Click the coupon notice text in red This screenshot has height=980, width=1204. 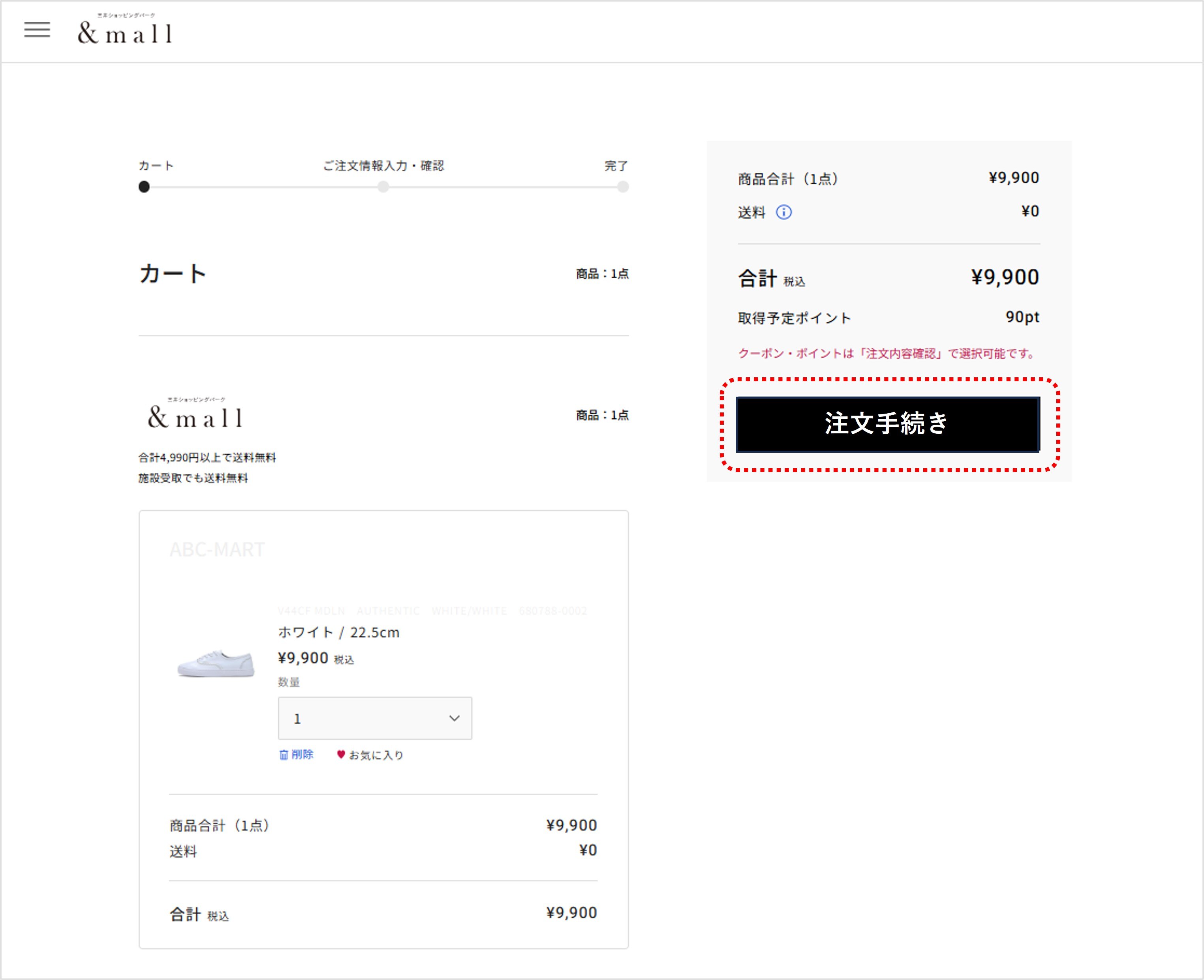tap(887, 353)
